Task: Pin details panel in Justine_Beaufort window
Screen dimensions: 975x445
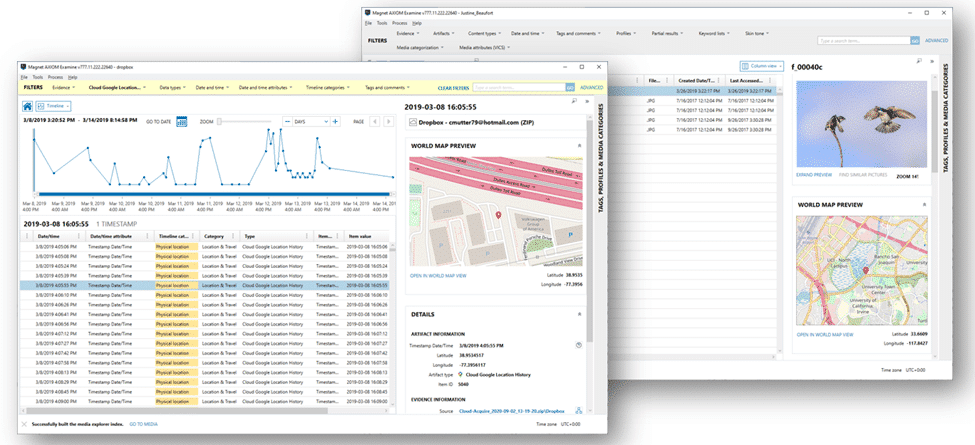Action: (919, 62)
